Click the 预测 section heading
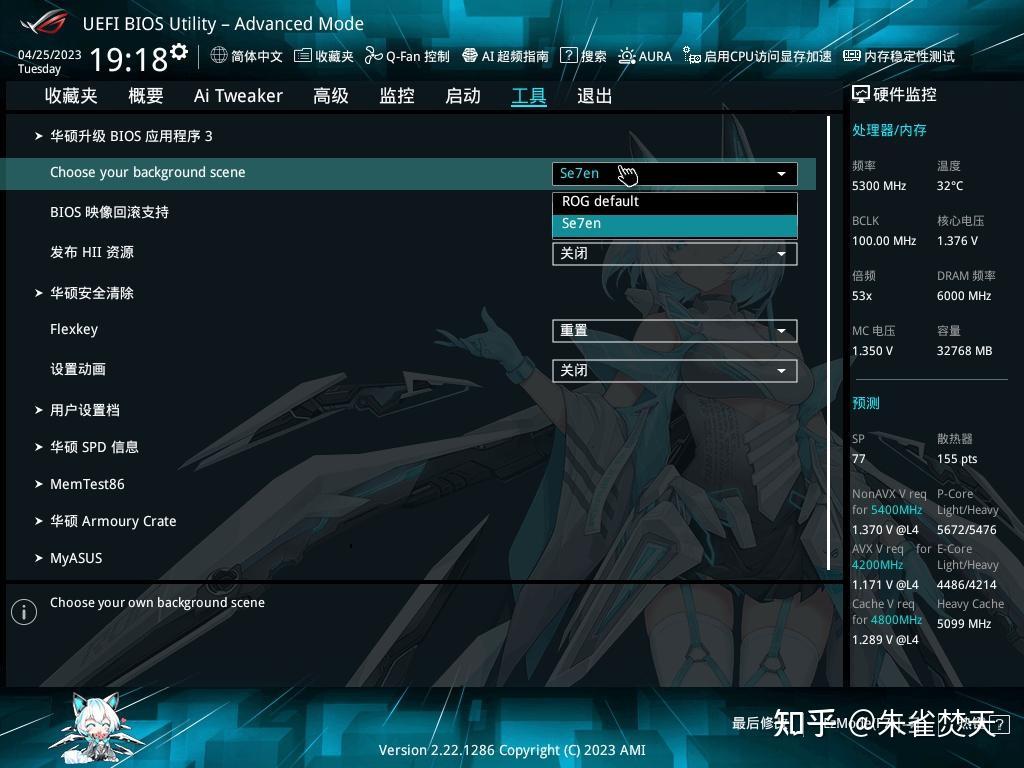Viewport: 1024px width, 768px height. point(865,404)
